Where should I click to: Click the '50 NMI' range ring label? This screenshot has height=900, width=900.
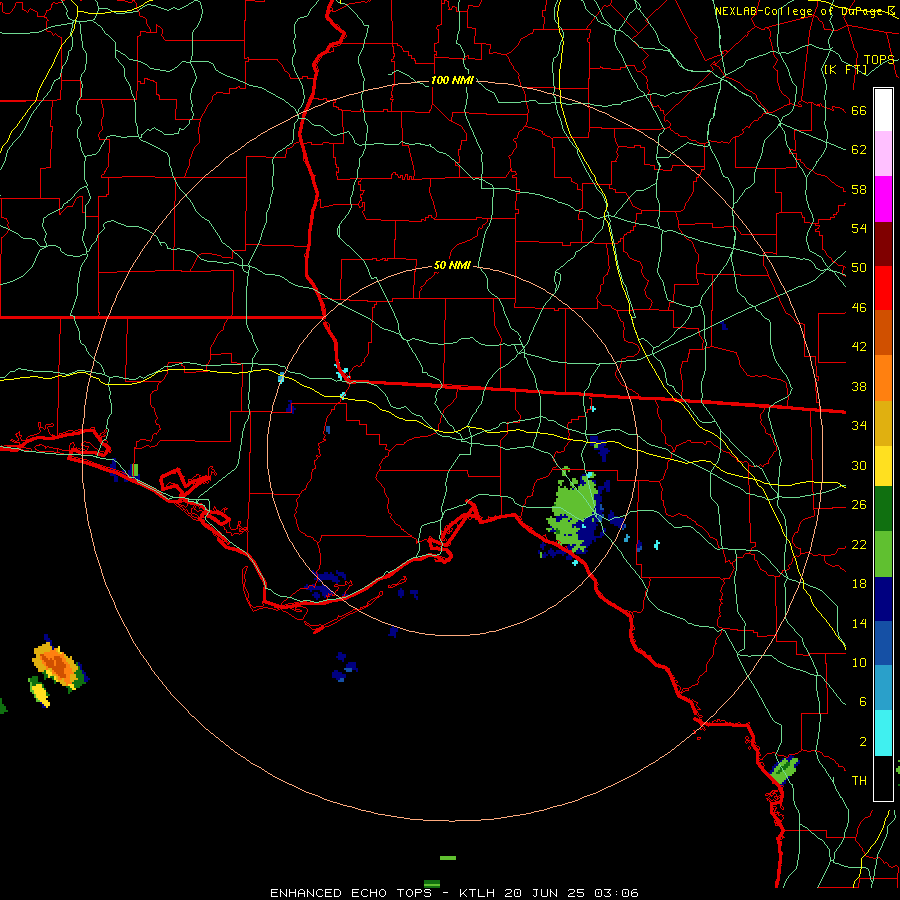(x=452, y=265)
